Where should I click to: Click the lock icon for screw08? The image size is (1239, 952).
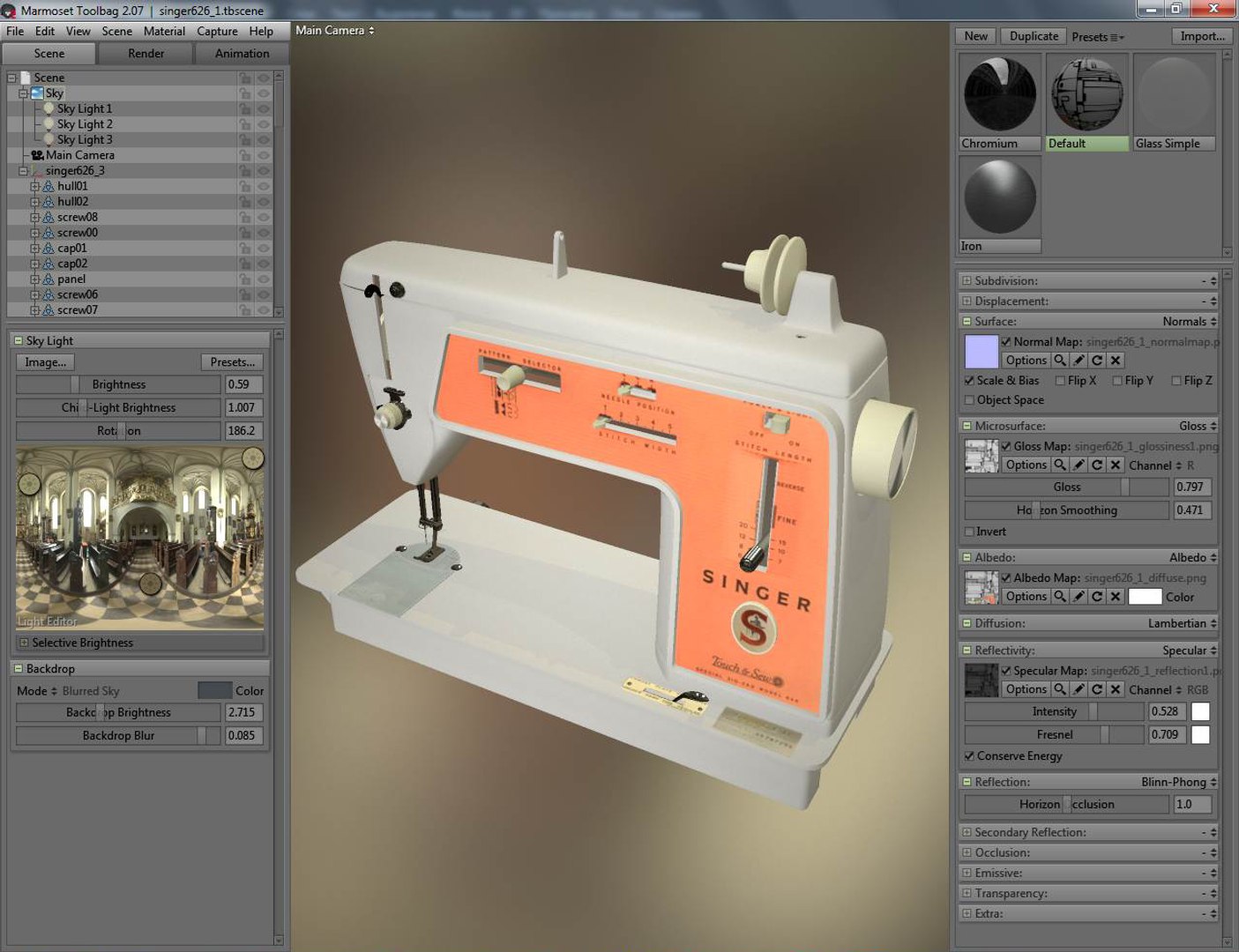tap(245, 217)
